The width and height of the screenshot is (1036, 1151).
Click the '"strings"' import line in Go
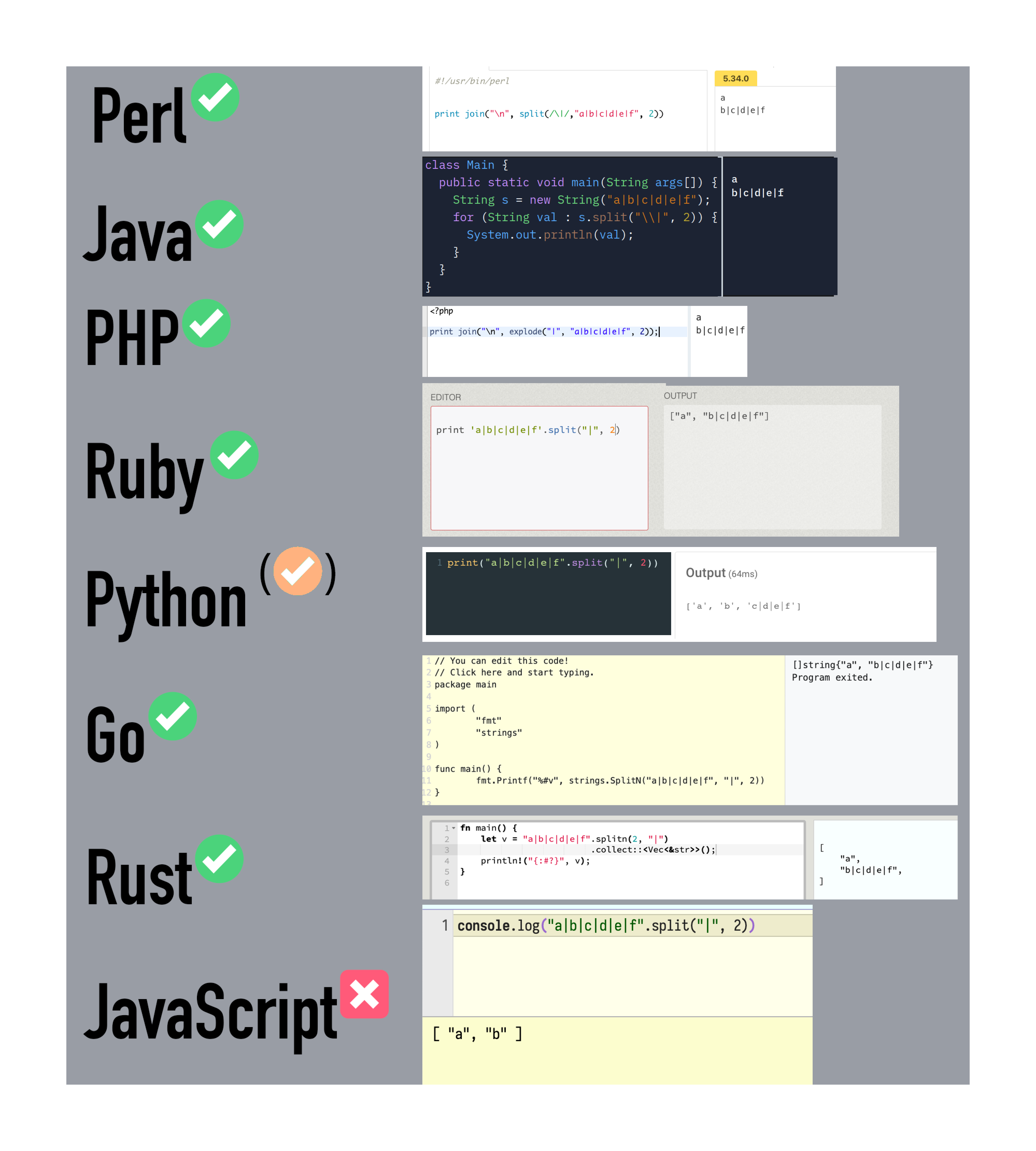click(499, 732)
